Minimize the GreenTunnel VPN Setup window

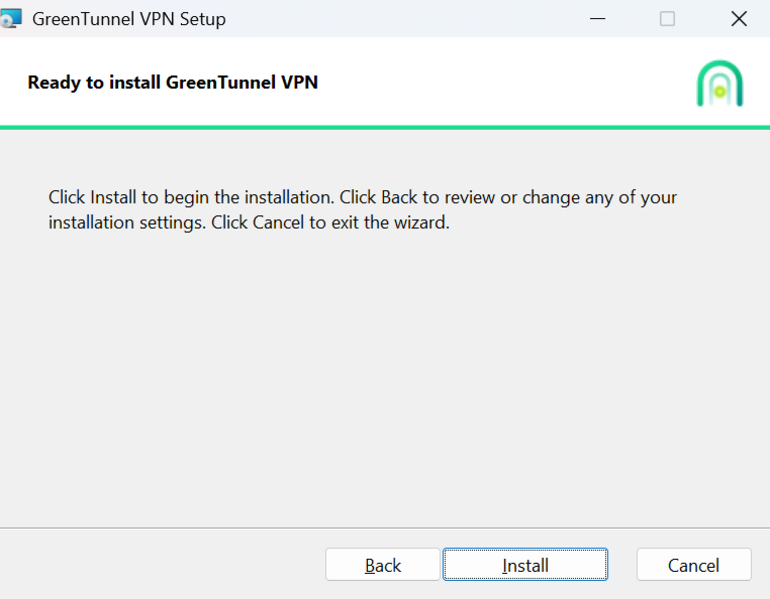coord(597,19)
